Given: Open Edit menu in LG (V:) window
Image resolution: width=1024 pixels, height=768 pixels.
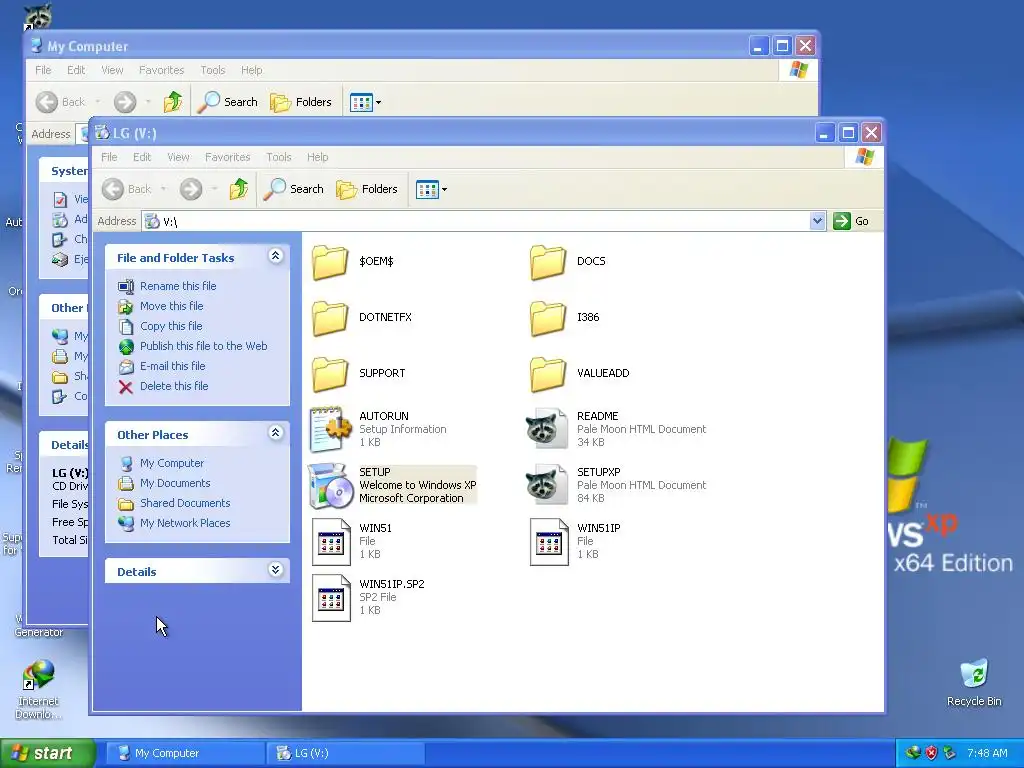Looking at the screenshot, I should coord(142,157).
